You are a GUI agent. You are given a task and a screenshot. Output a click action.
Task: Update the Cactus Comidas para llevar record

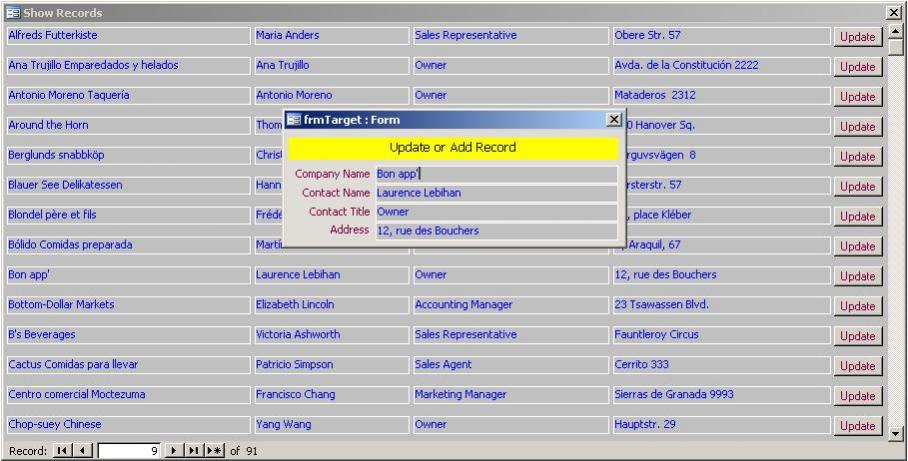858,366
